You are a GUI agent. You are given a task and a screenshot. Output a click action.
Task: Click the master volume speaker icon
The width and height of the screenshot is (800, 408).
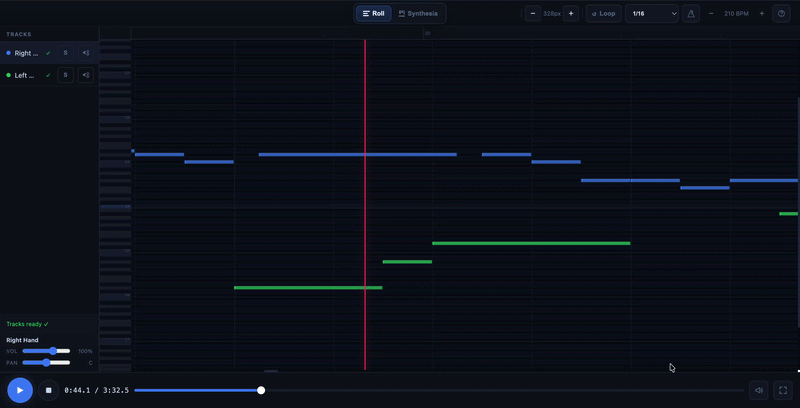tap(759, 390)
